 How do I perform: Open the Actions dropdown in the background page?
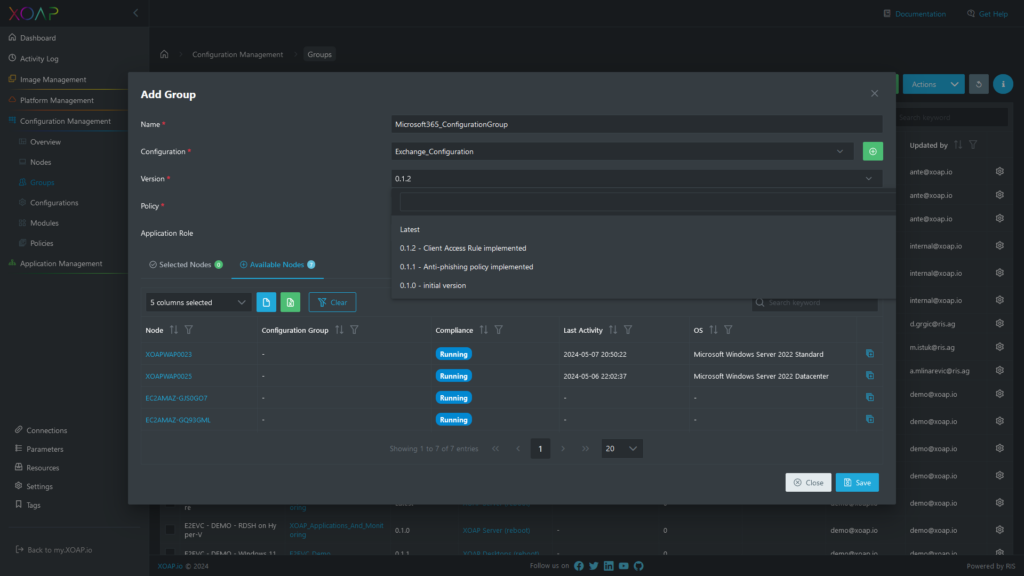[x=933, y=84]
